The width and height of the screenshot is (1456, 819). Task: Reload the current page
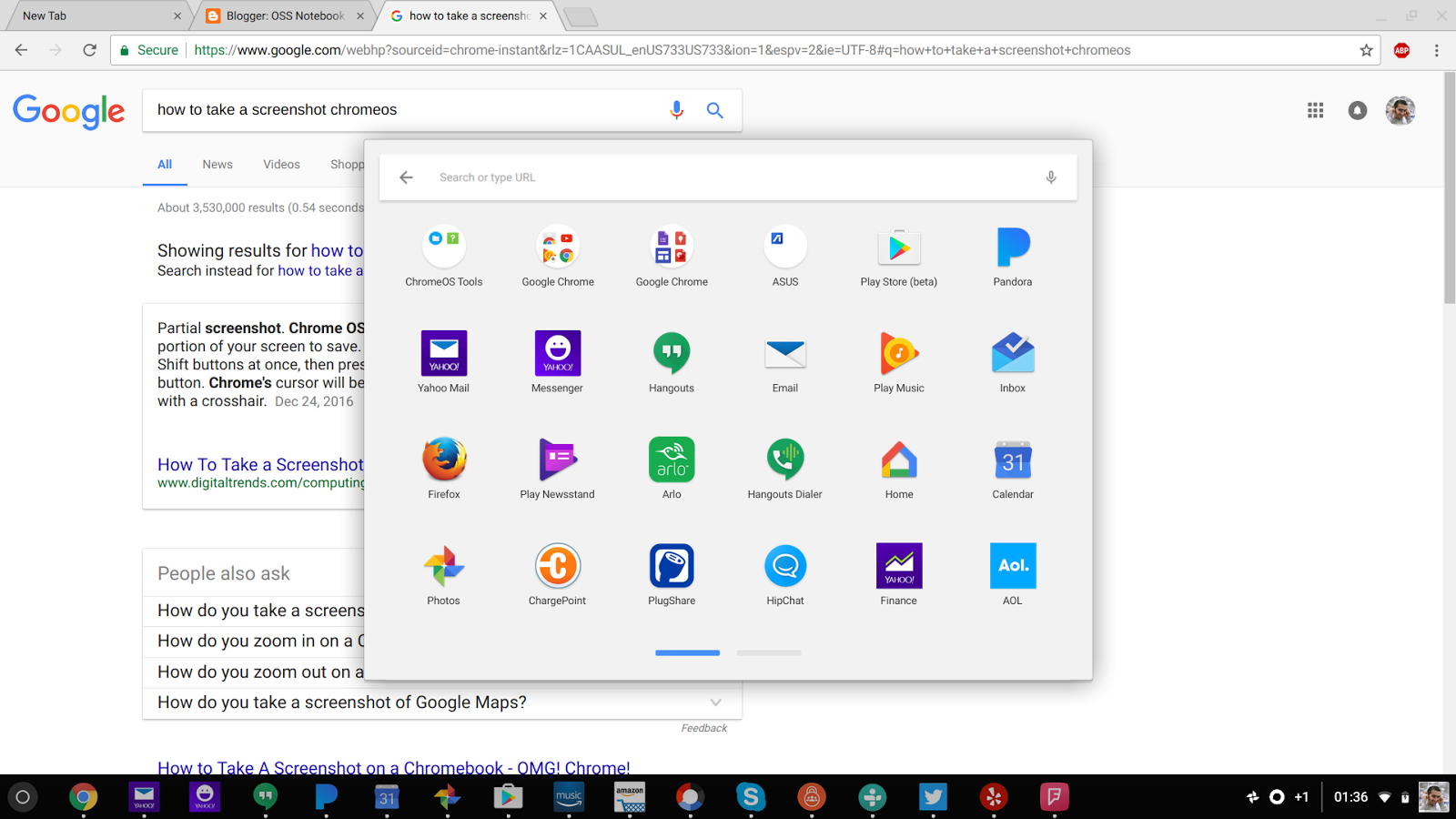[x=89, y=50]
